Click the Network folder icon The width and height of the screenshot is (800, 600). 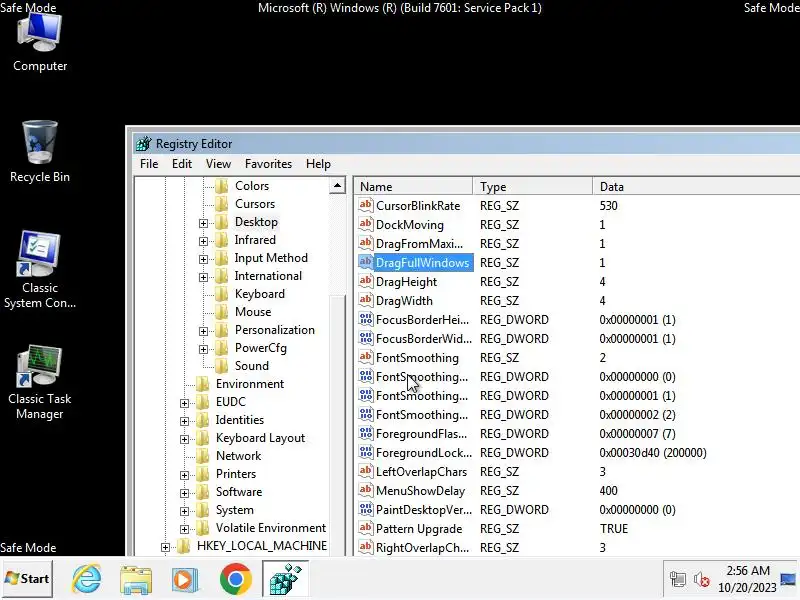pyautogui.click(x=203, y=456)
